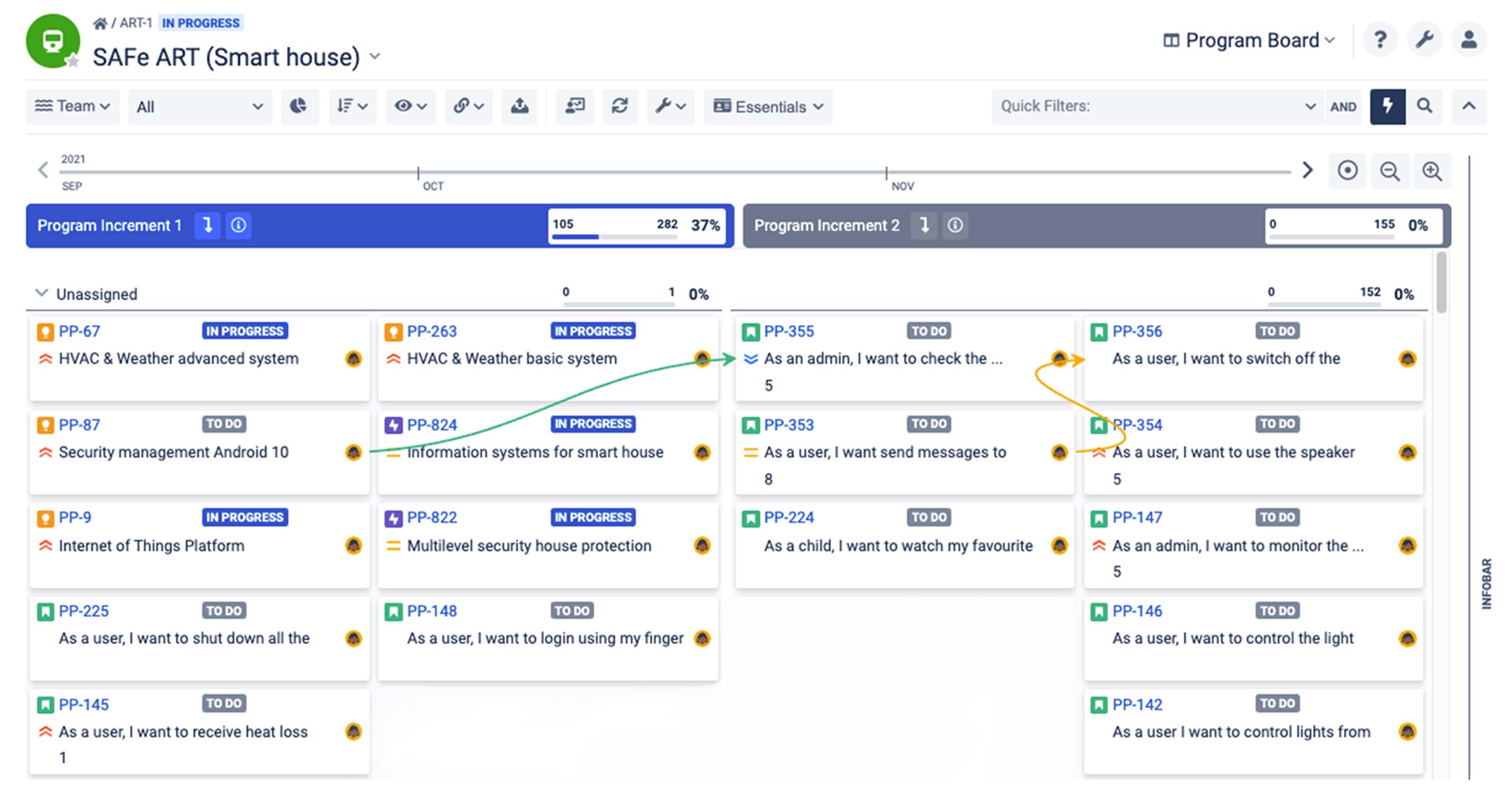Open the wrench settings icon at top right
Image resolution: width=1512 pixels, height=791 pixels.
1425,40
